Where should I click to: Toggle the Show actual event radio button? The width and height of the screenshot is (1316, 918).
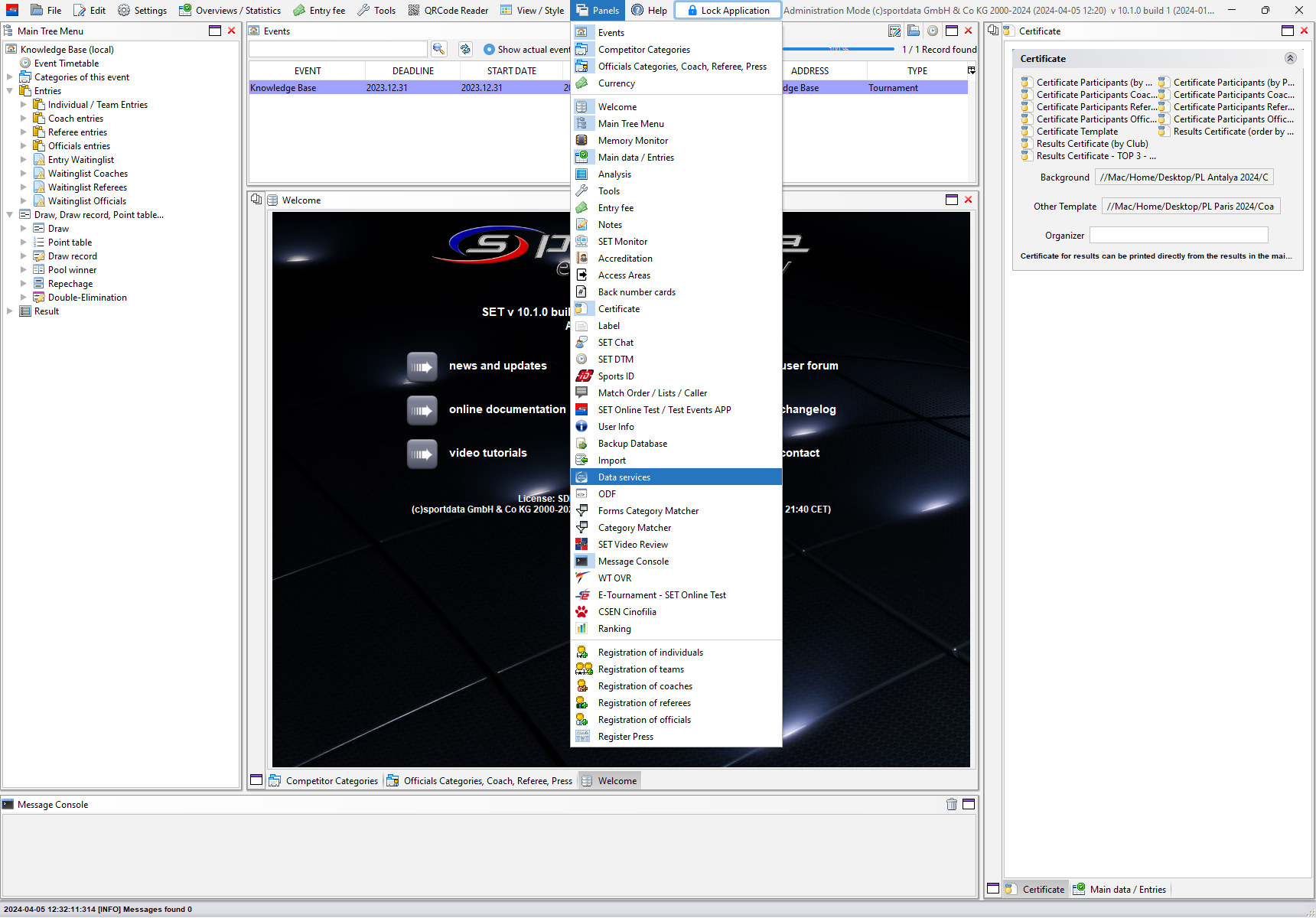click(x=490, y=49)
